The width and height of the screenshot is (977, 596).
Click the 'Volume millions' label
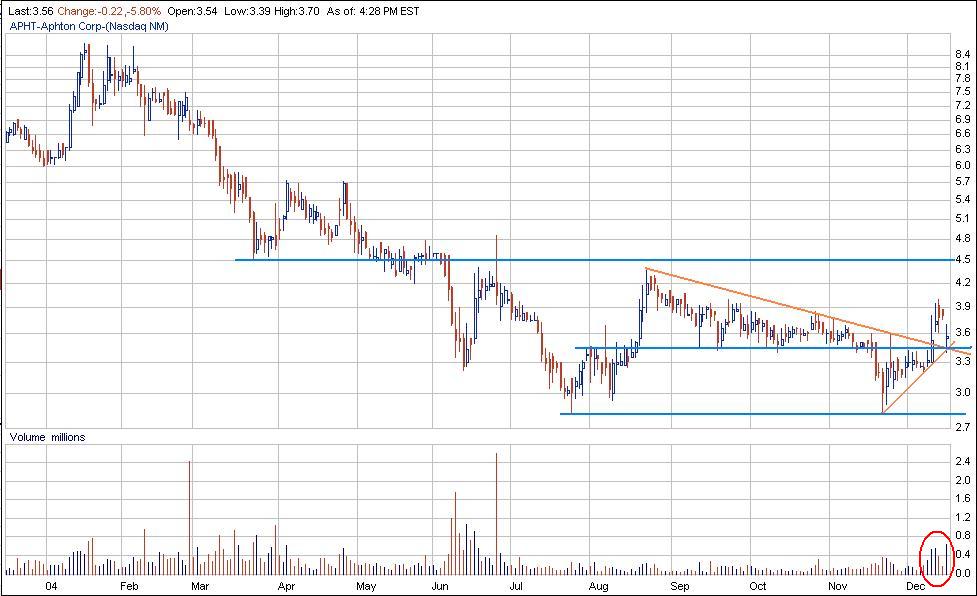(47, 437)
